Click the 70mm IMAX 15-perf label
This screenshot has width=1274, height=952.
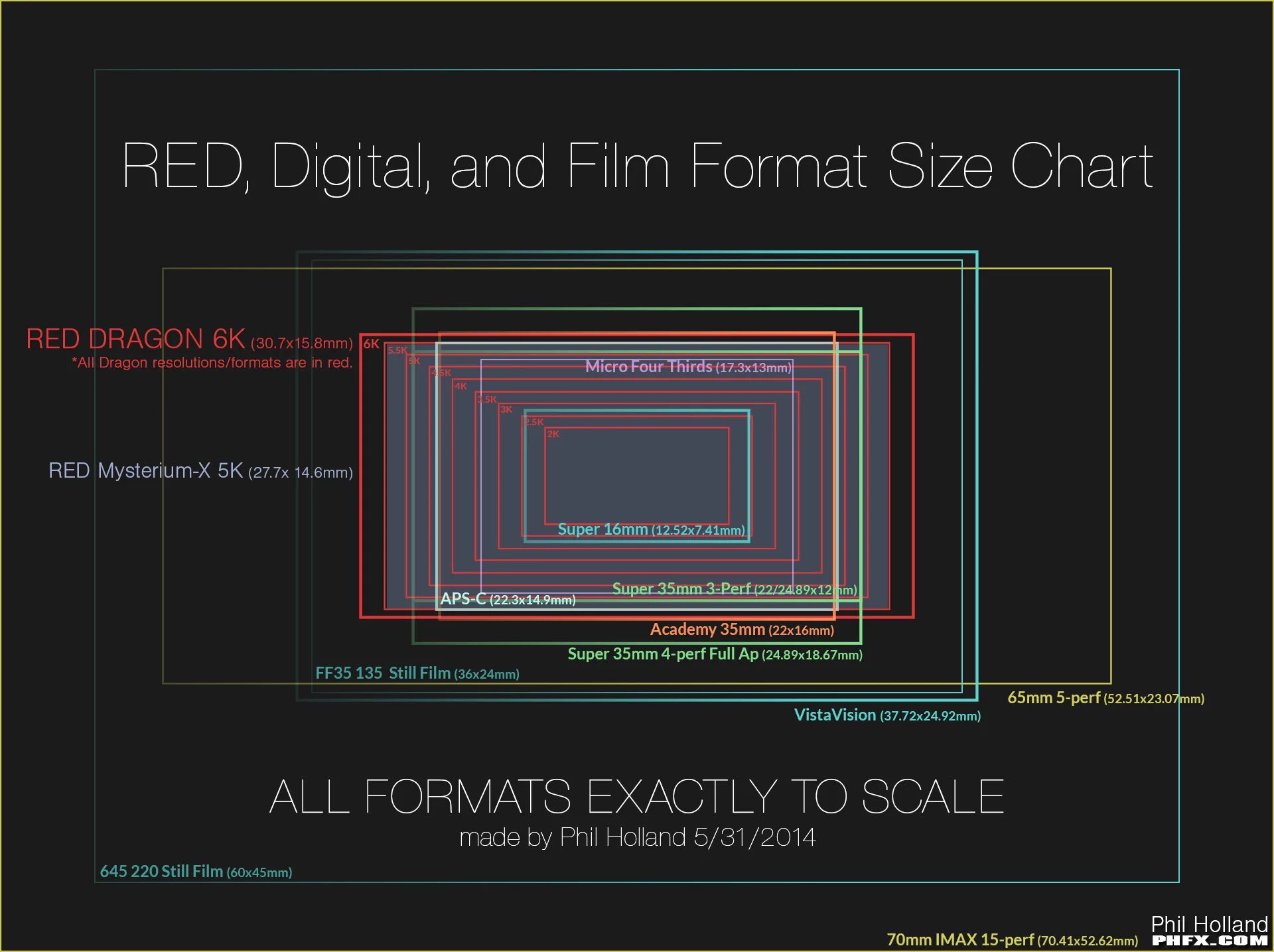(1012, 940)
